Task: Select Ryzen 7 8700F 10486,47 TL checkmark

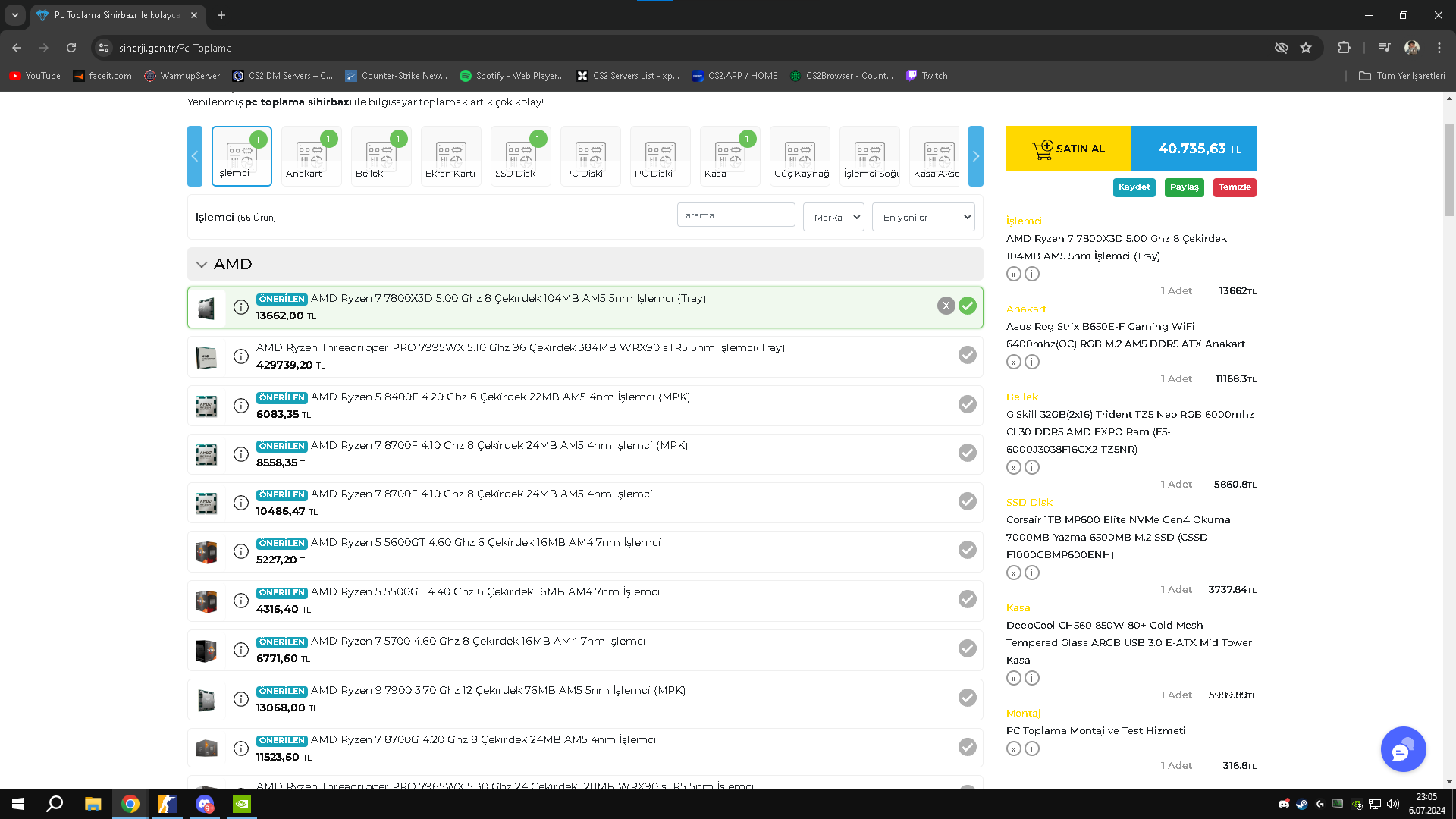Action: pos(967,501)
